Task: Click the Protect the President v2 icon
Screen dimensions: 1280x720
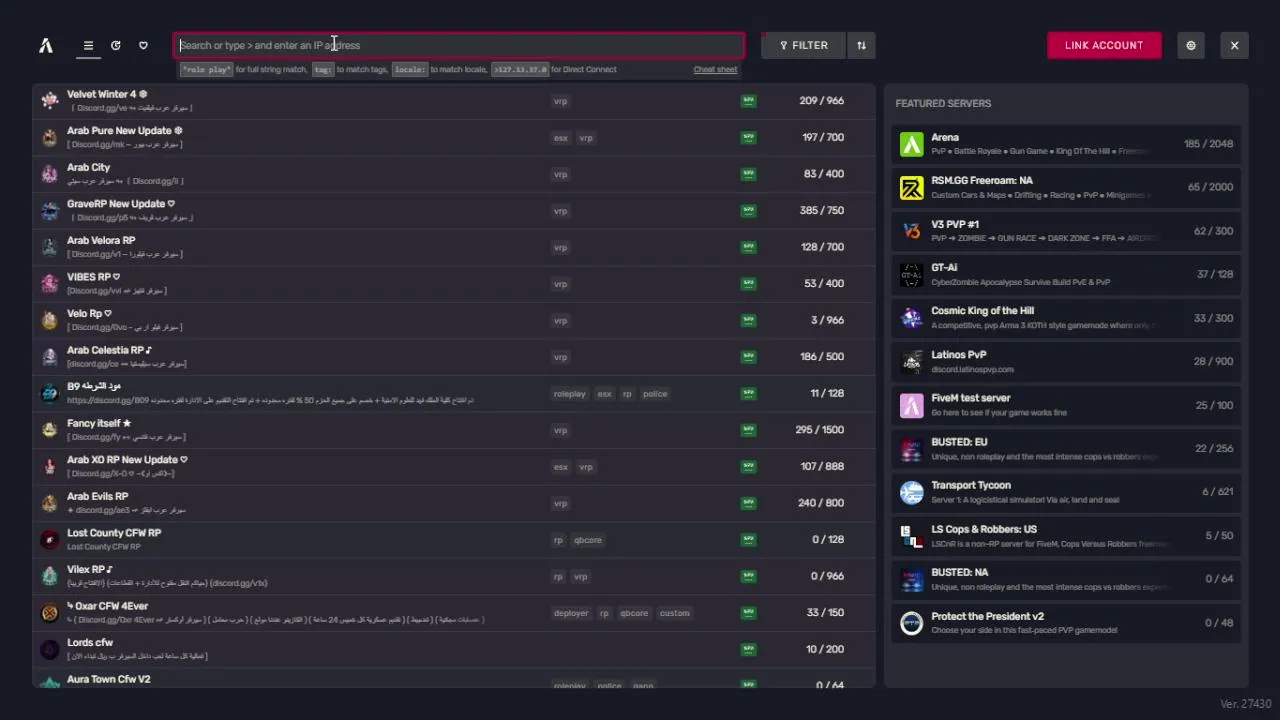Action: 911,623
